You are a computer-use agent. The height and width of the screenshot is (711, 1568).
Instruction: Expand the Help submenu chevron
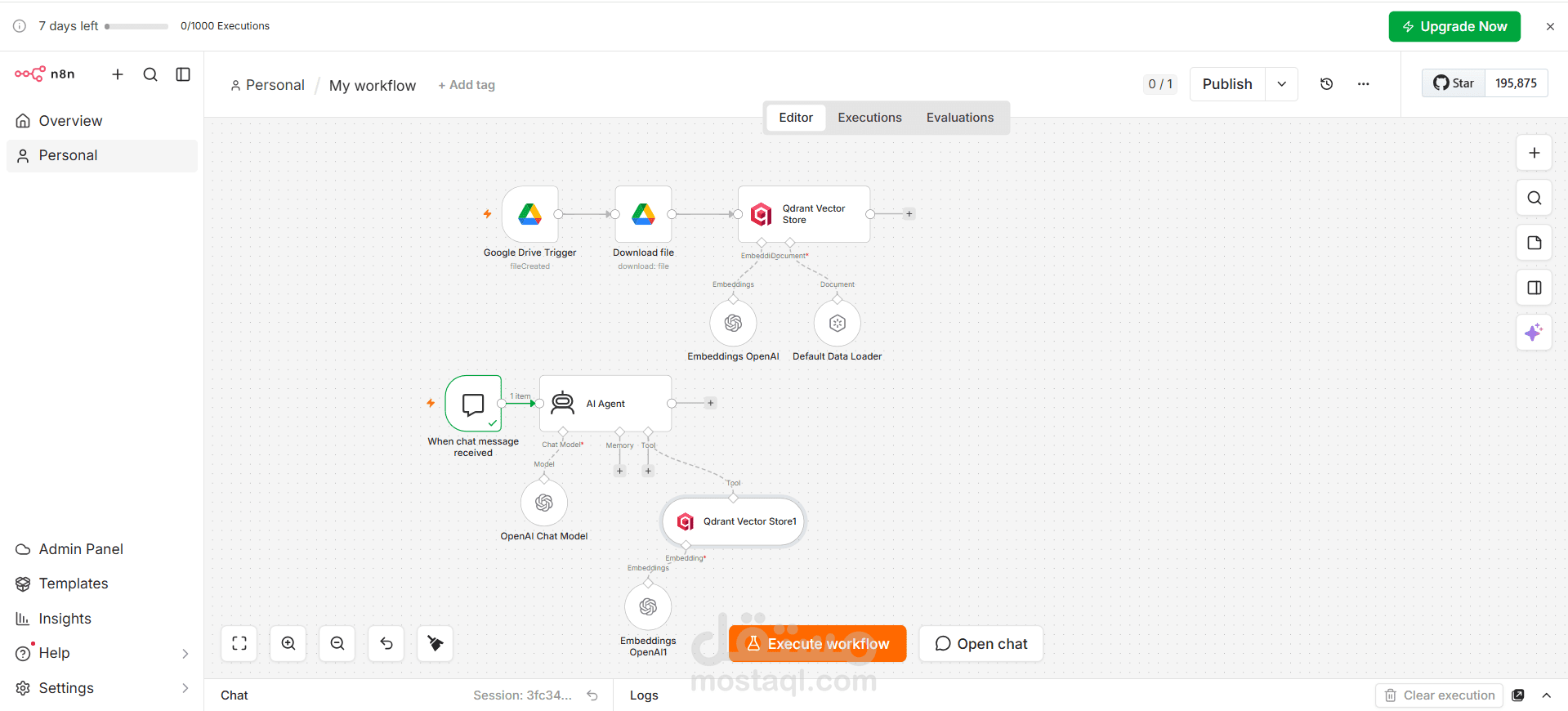[185, 653]
